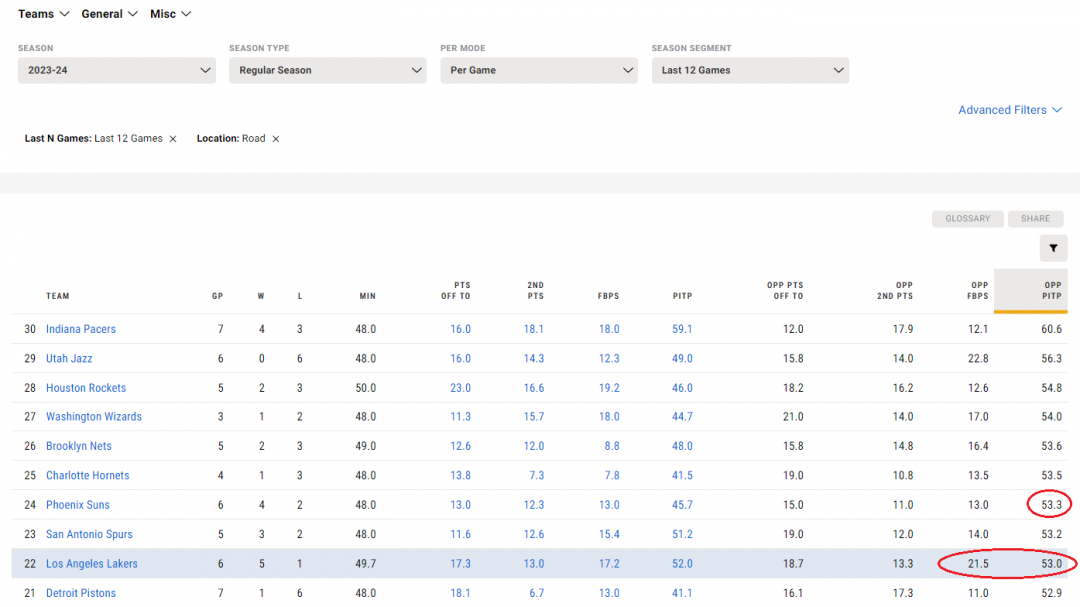Open the Per Mode dropdown

(539, 70)
